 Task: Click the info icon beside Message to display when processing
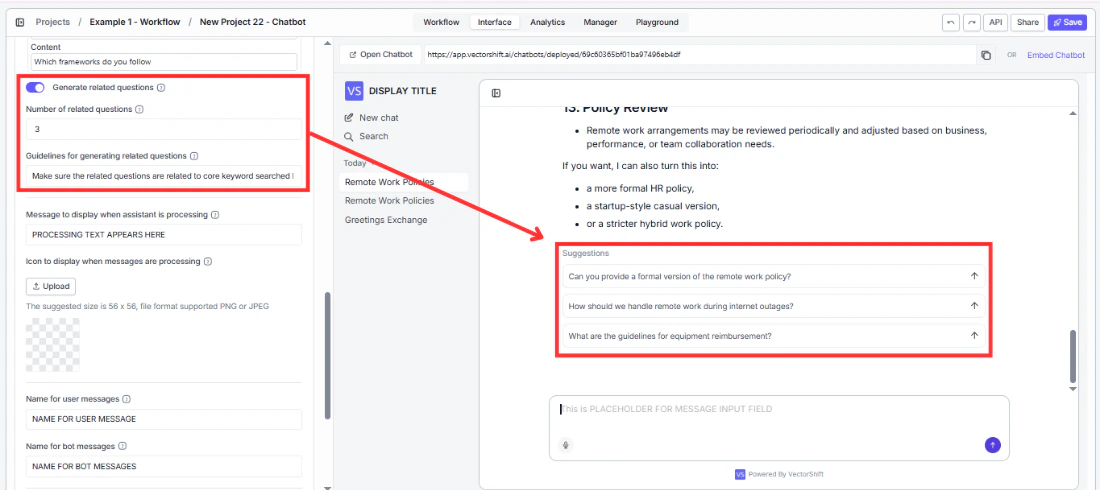pyautogui.click(x=215, y=215)
